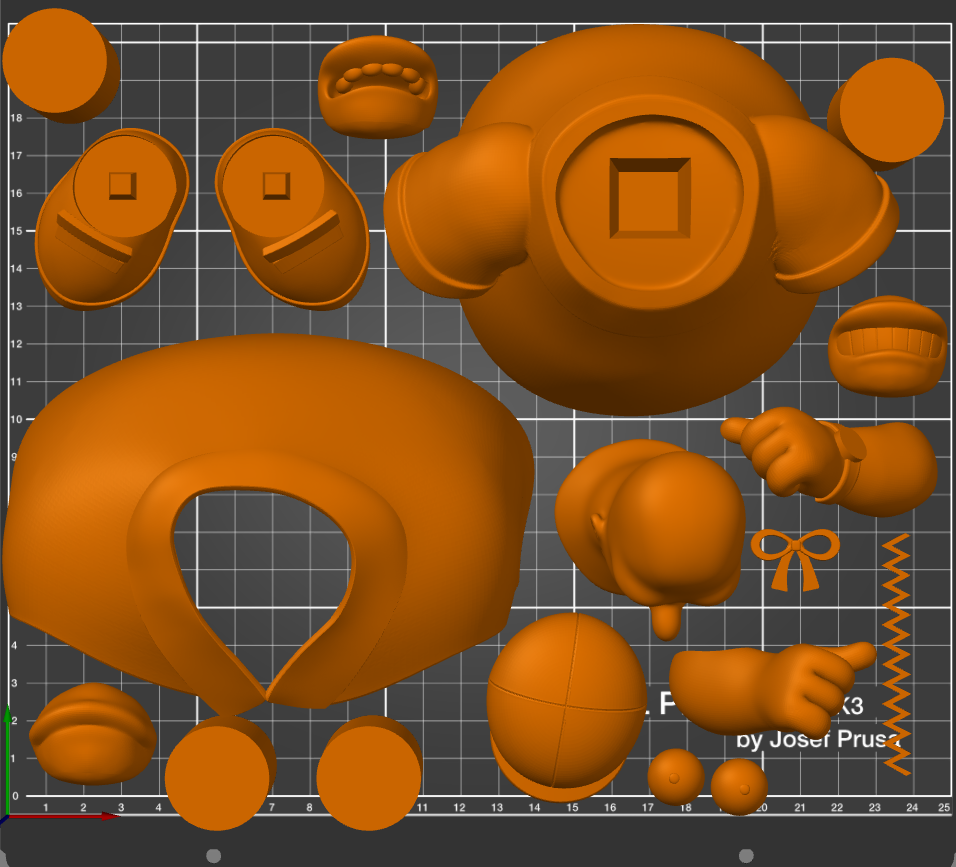The image size is (956, 867).
Task: Select the ribbon bow model
Action: coord(795,559)
